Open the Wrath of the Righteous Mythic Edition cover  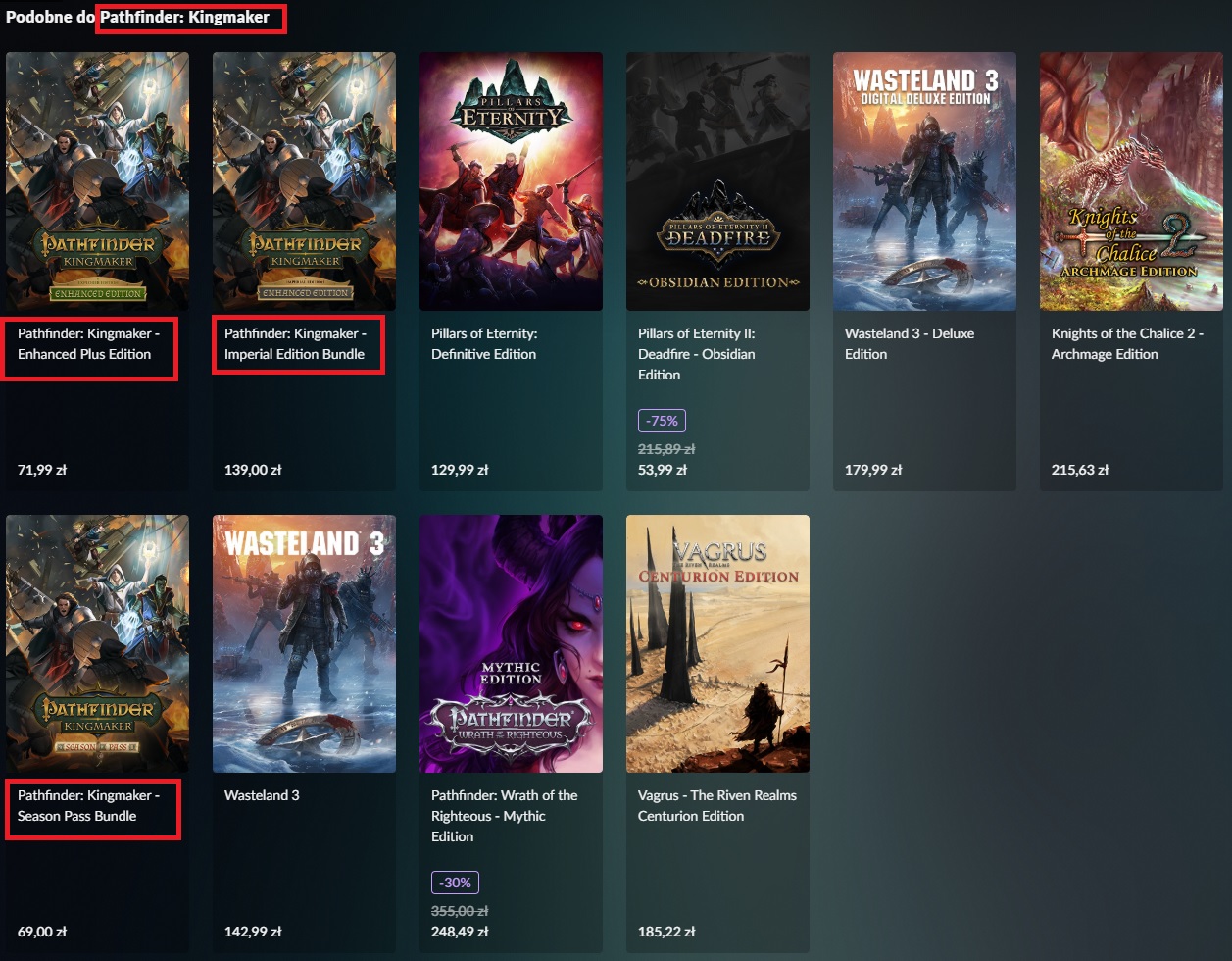(511, 643)
